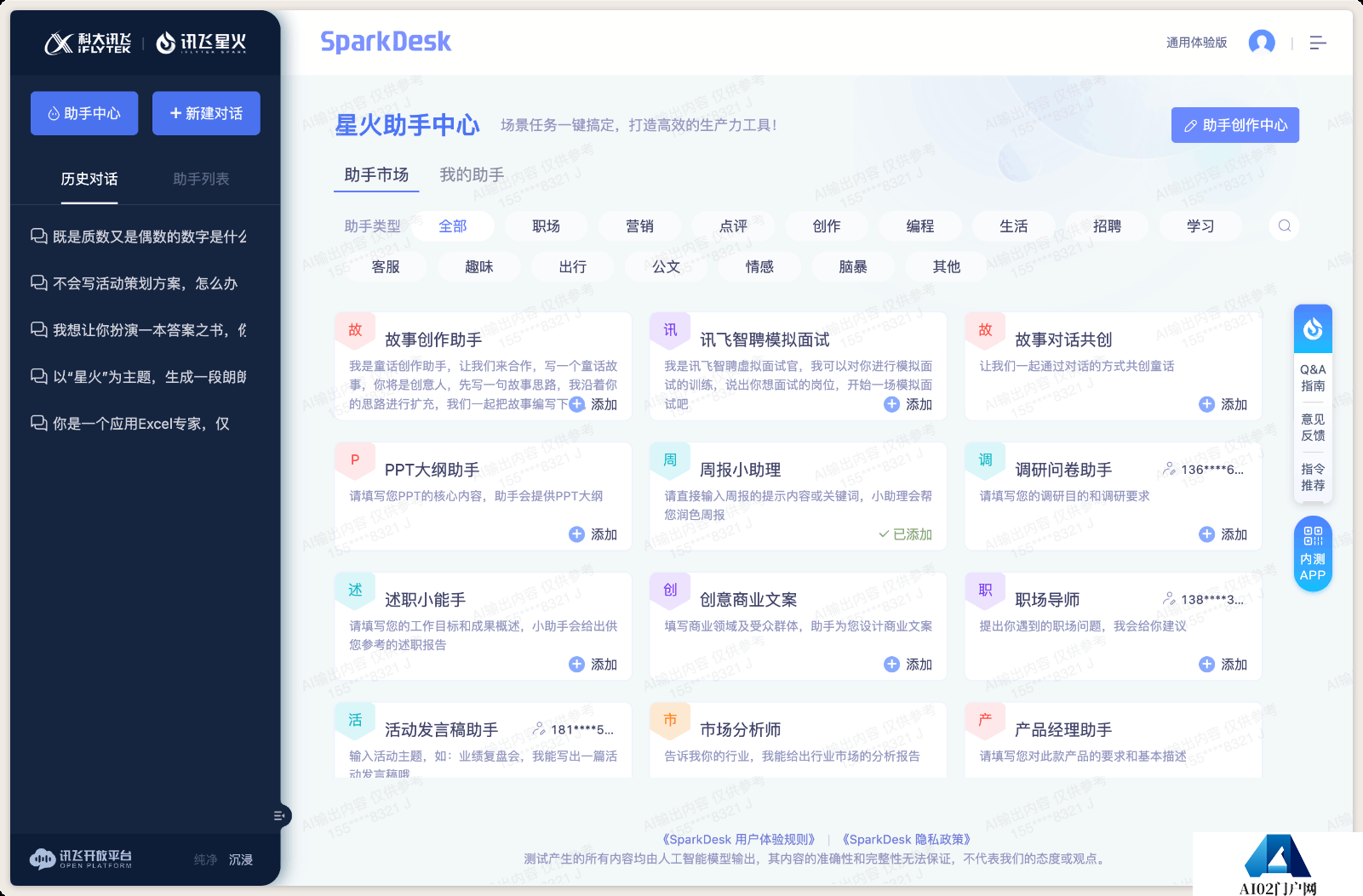Filter assistants by 客服 type
This screenshot has width=1363, height=896.
(386, 267)
